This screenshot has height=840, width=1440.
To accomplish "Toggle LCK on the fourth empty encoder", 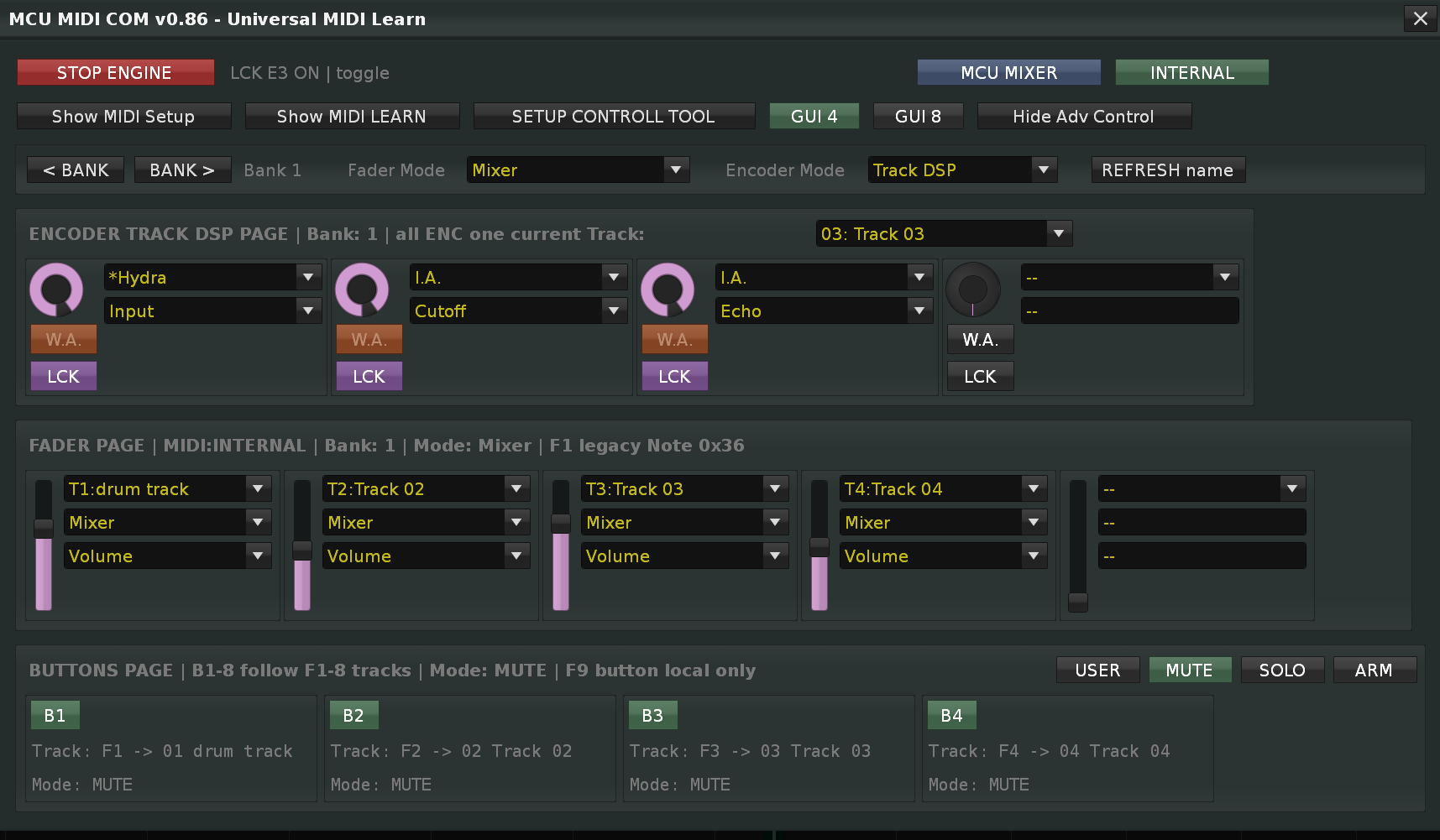I will pyautogui.click(x=981, y=377).
